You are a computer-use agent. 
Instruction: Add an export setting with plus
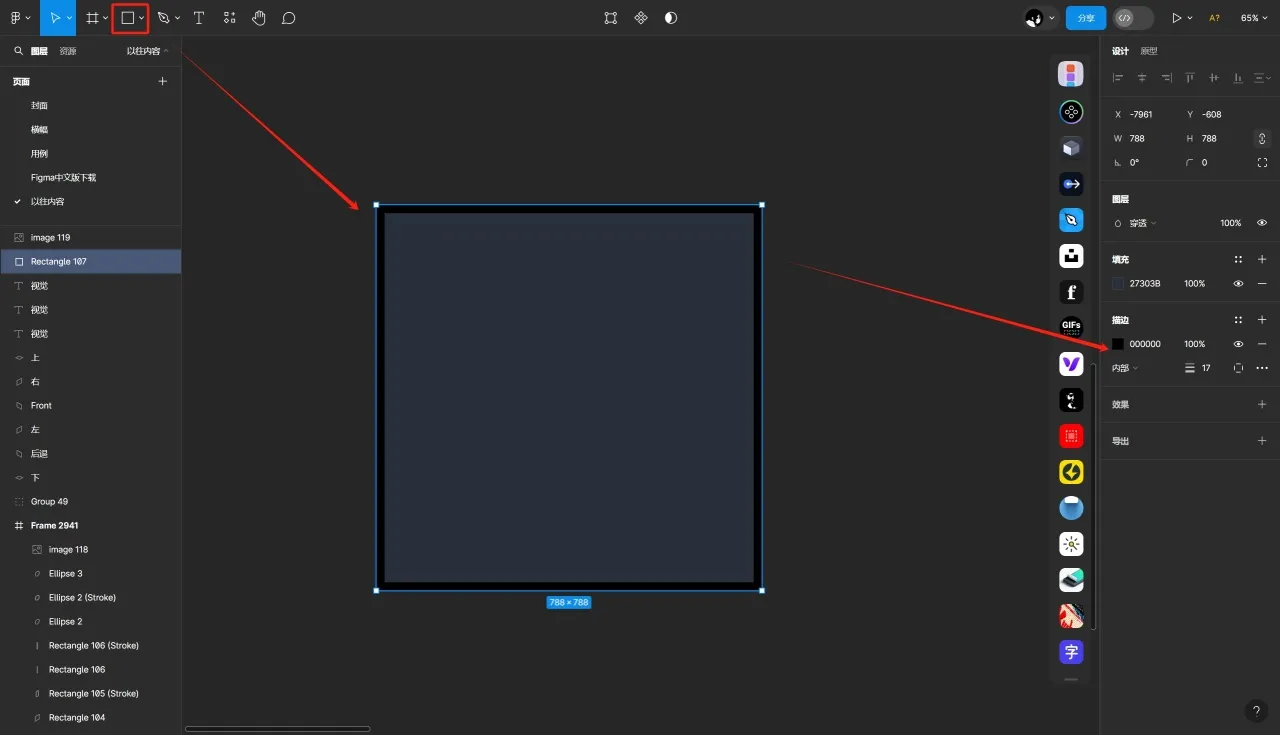coord(1262,441)
